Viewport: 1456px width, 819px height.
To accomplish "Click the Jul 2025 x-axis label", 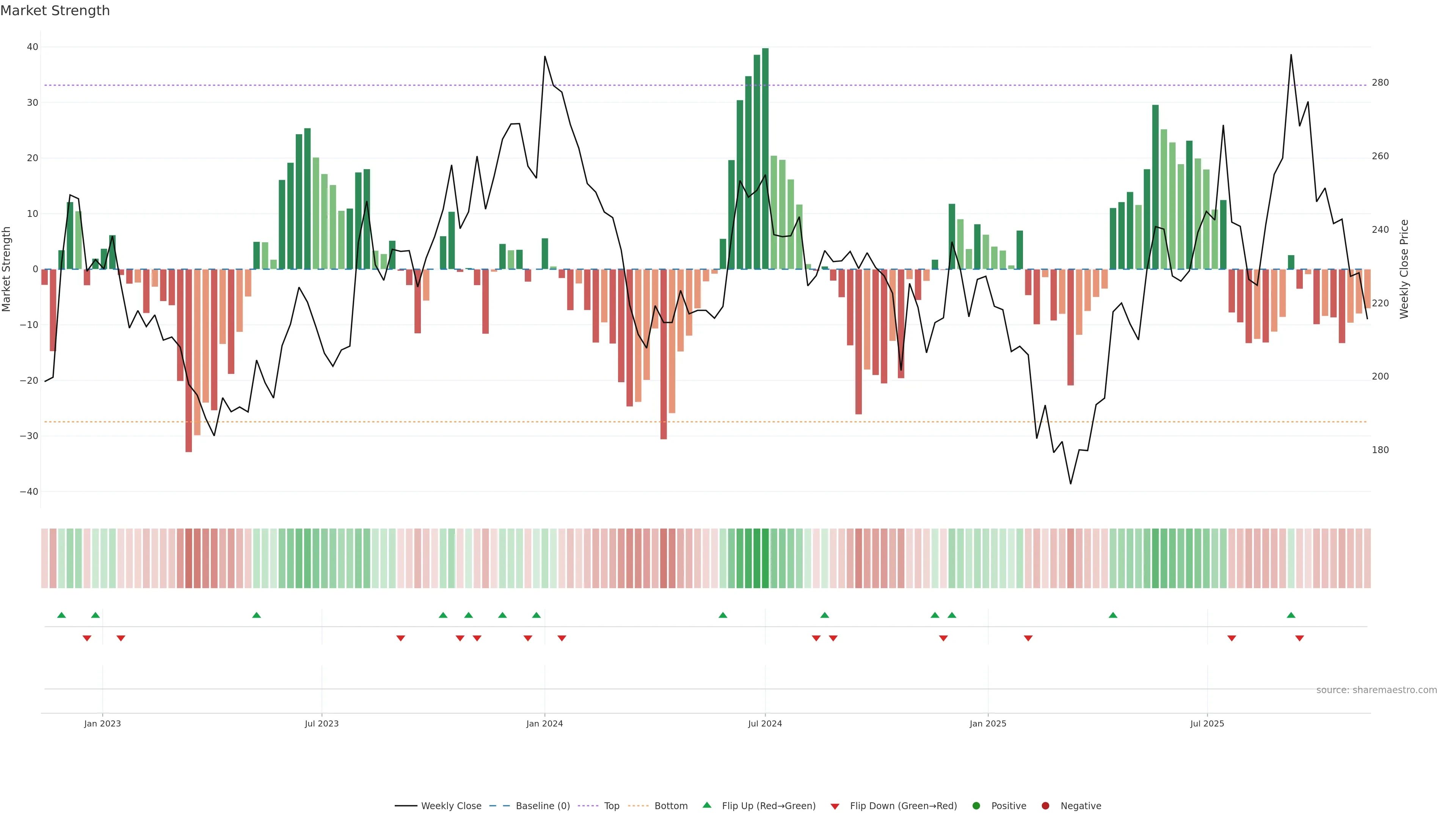I will pos(1207,723).
